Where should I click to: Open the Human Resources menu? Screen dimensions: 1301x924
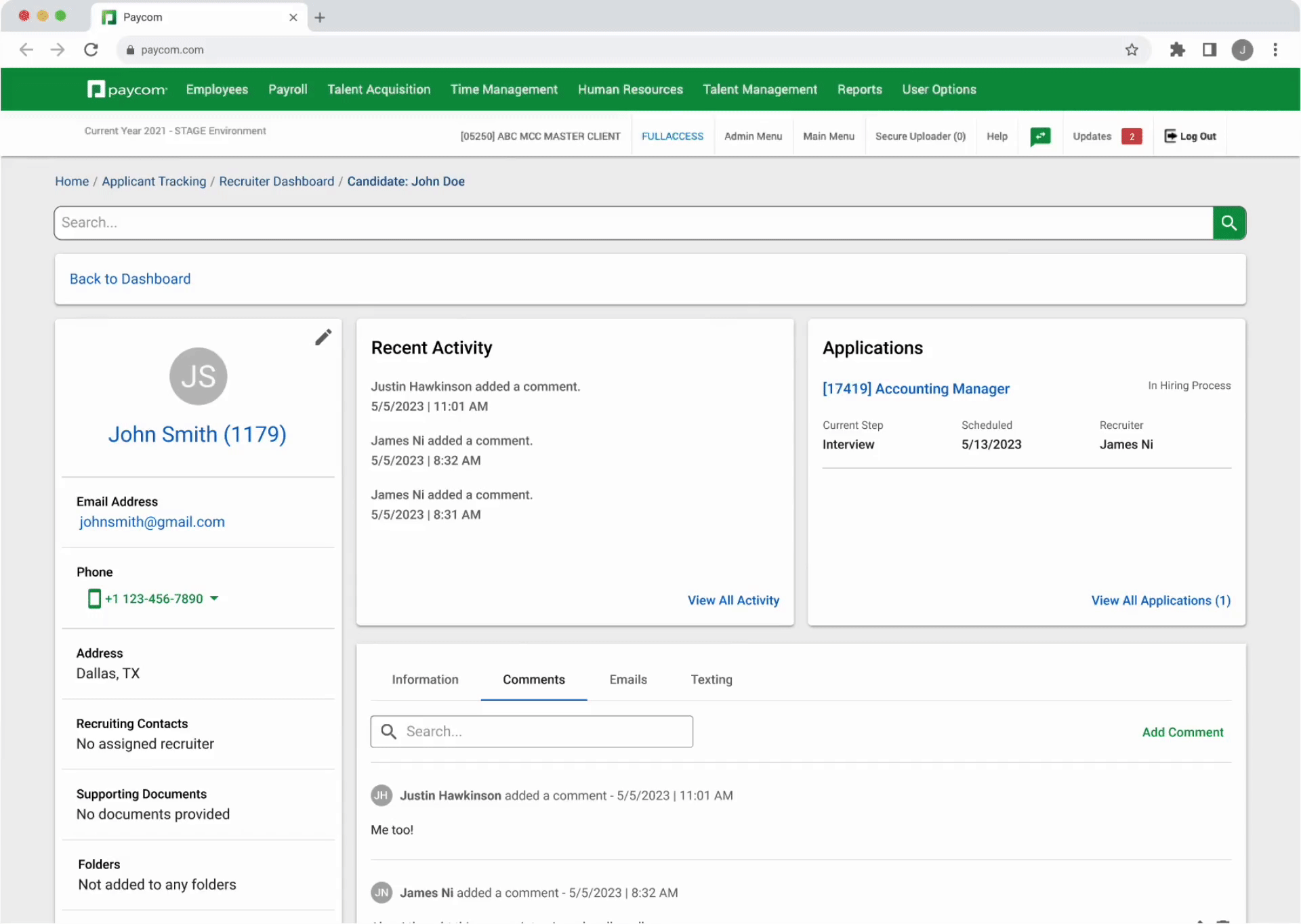(x=629, y=89)
